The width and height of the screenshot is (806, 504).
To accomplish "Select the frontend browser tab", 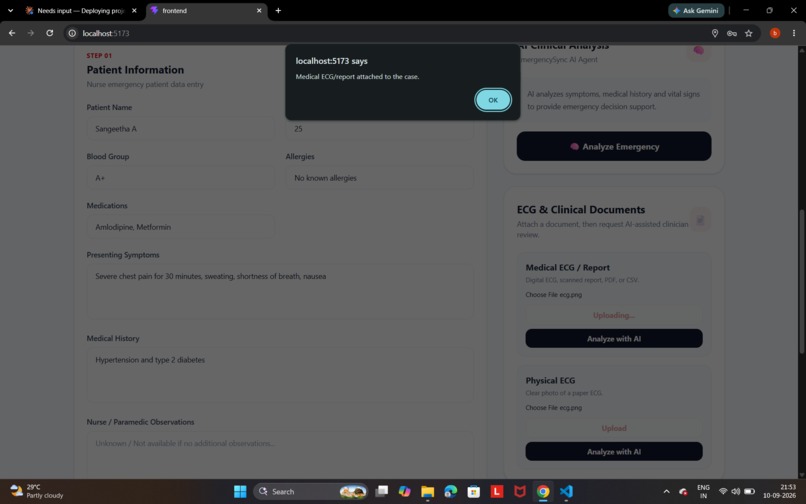I will [206, 10].
